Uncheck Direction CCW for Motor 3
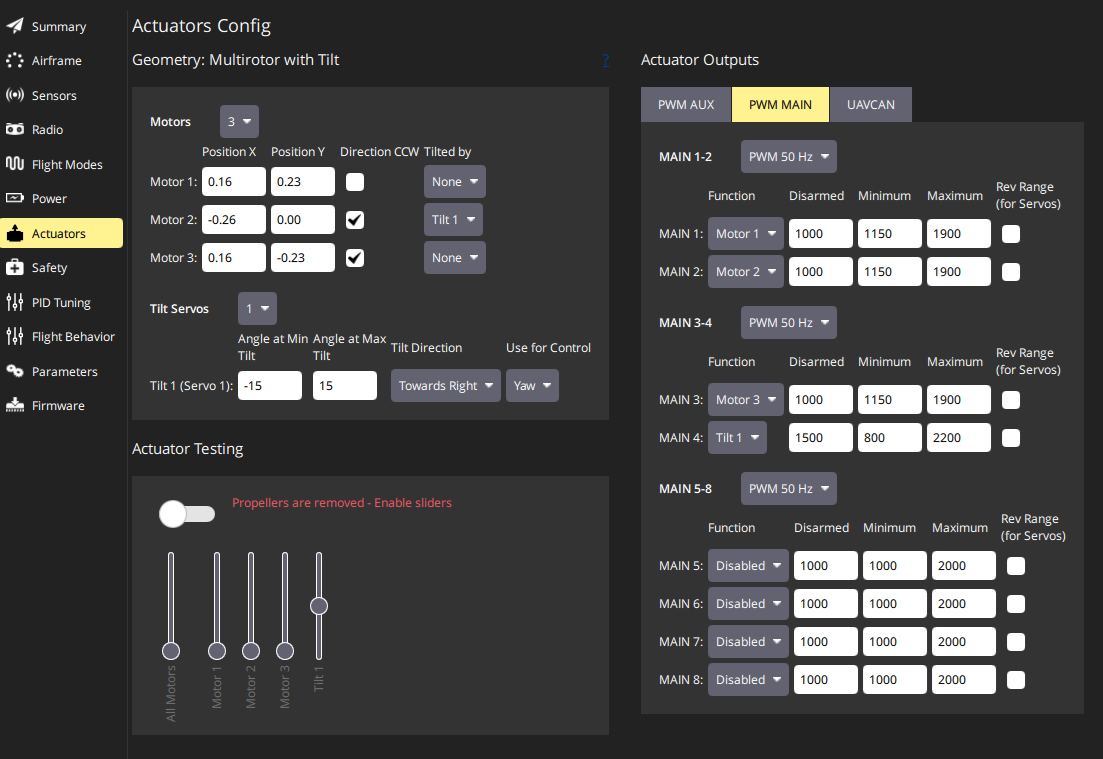 tap(355, 258)
